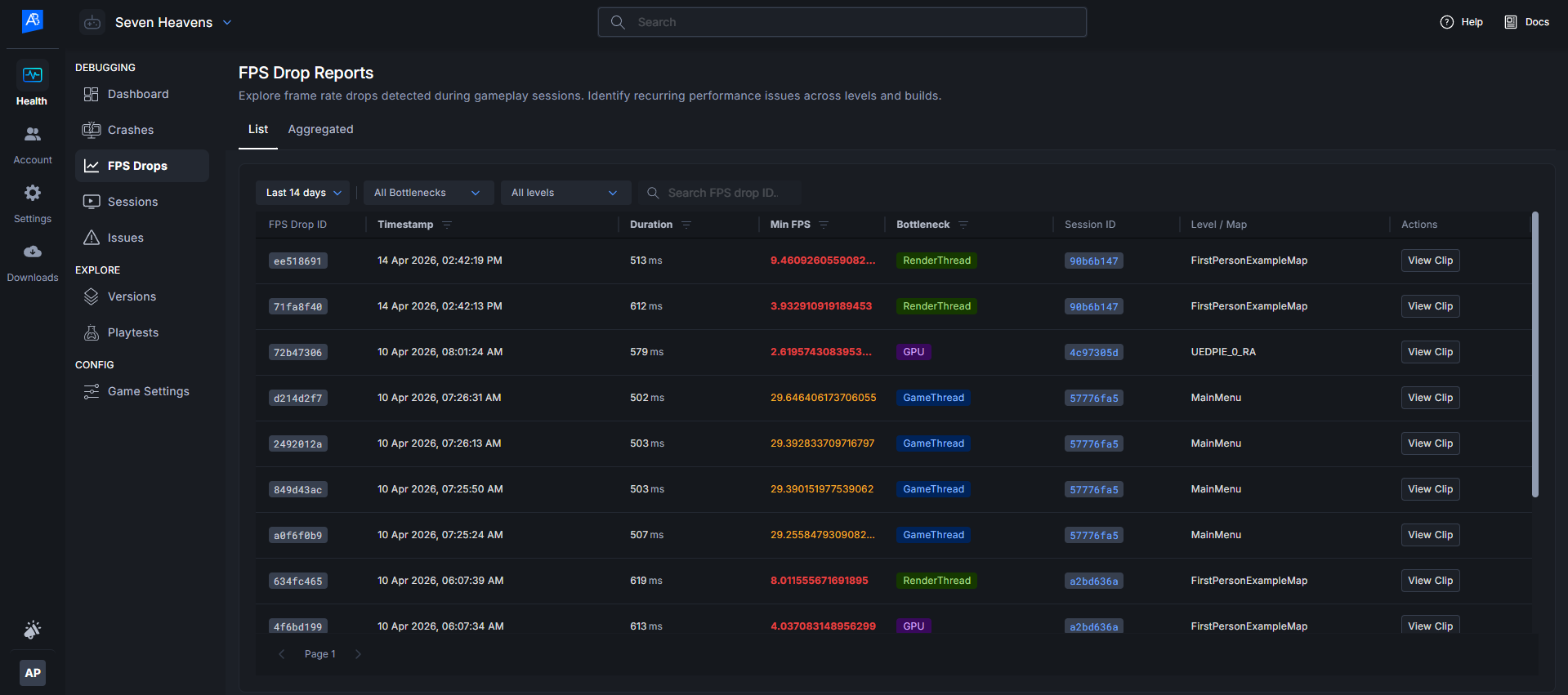The image size is (1568, 695).
Task: Click the Min FPS column filter icon
Action: (x=824, y=225)
